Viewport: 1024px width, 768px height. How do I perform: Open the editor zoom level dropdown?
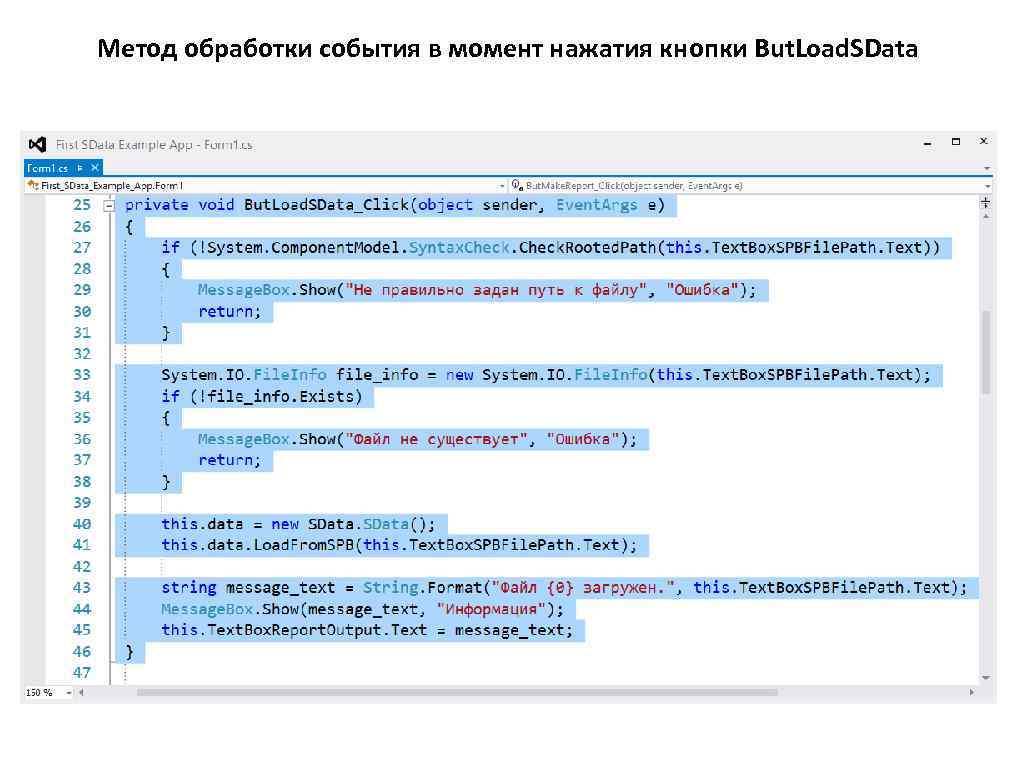(66, 690)
